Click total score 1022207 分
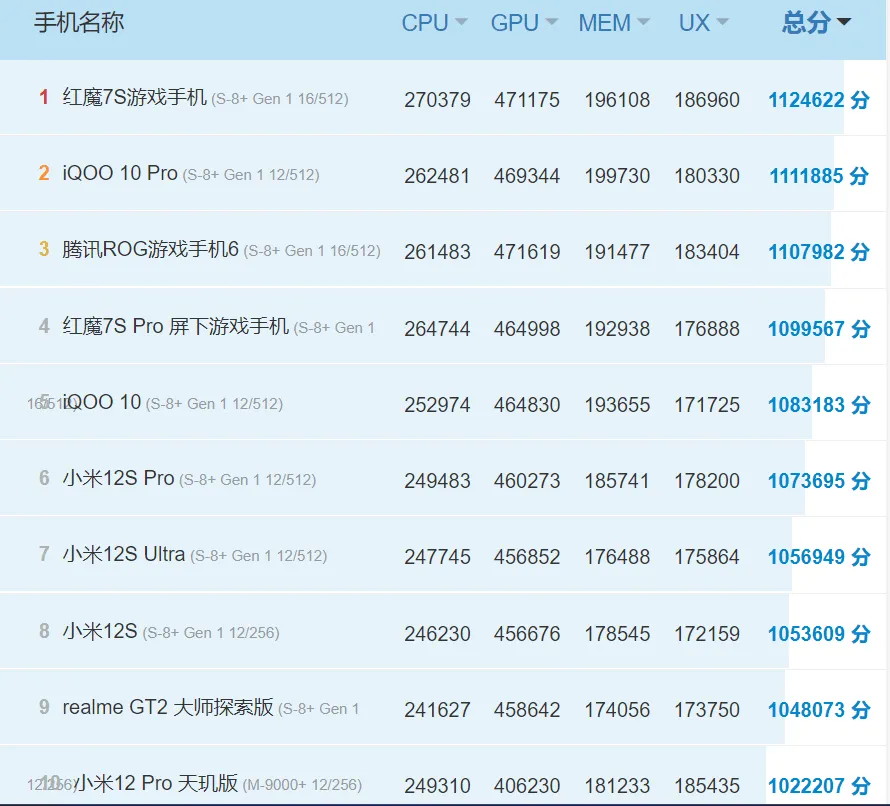This screenshot has width=890, height=806. 818,786
